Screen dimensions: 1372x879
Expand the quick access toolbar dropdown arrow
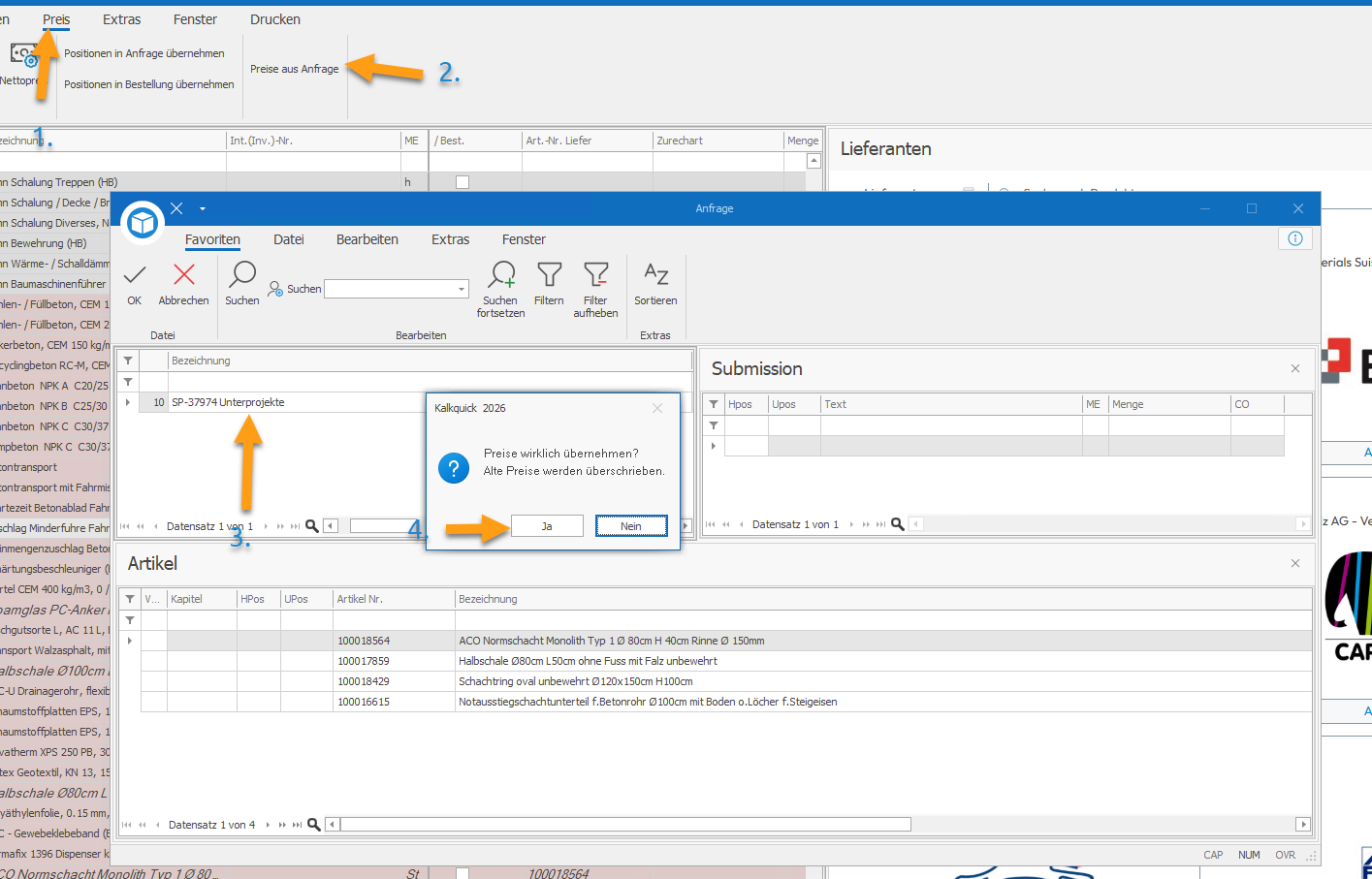203,208
